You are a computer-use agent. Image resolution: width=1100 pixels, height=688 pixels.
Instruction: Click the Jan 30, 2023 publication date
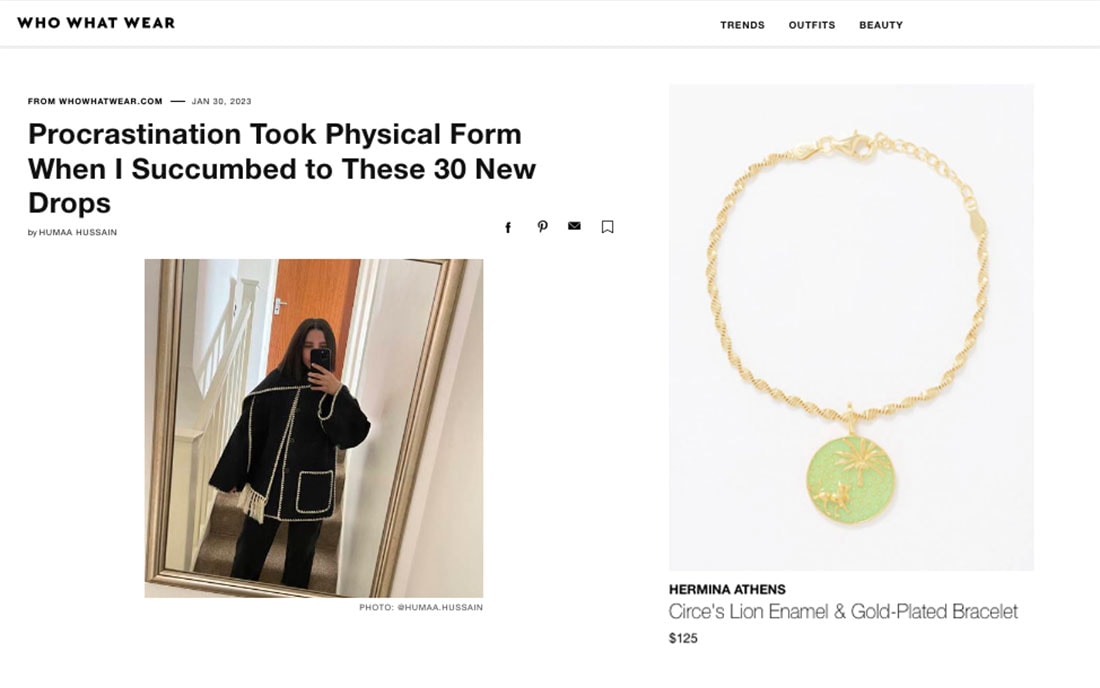tap(221, 101)
